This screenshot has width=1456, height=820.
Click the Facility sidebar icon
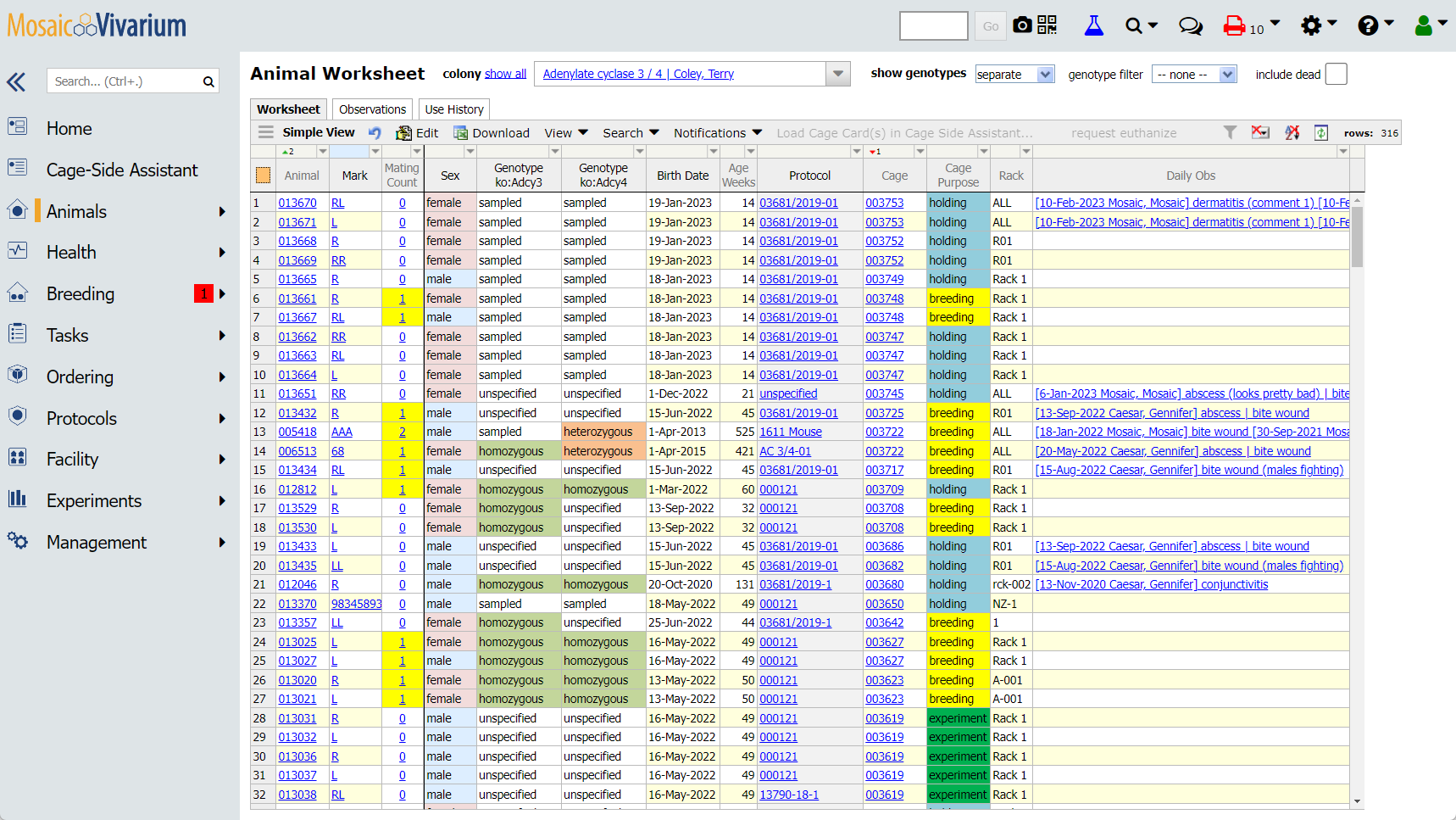17,458
